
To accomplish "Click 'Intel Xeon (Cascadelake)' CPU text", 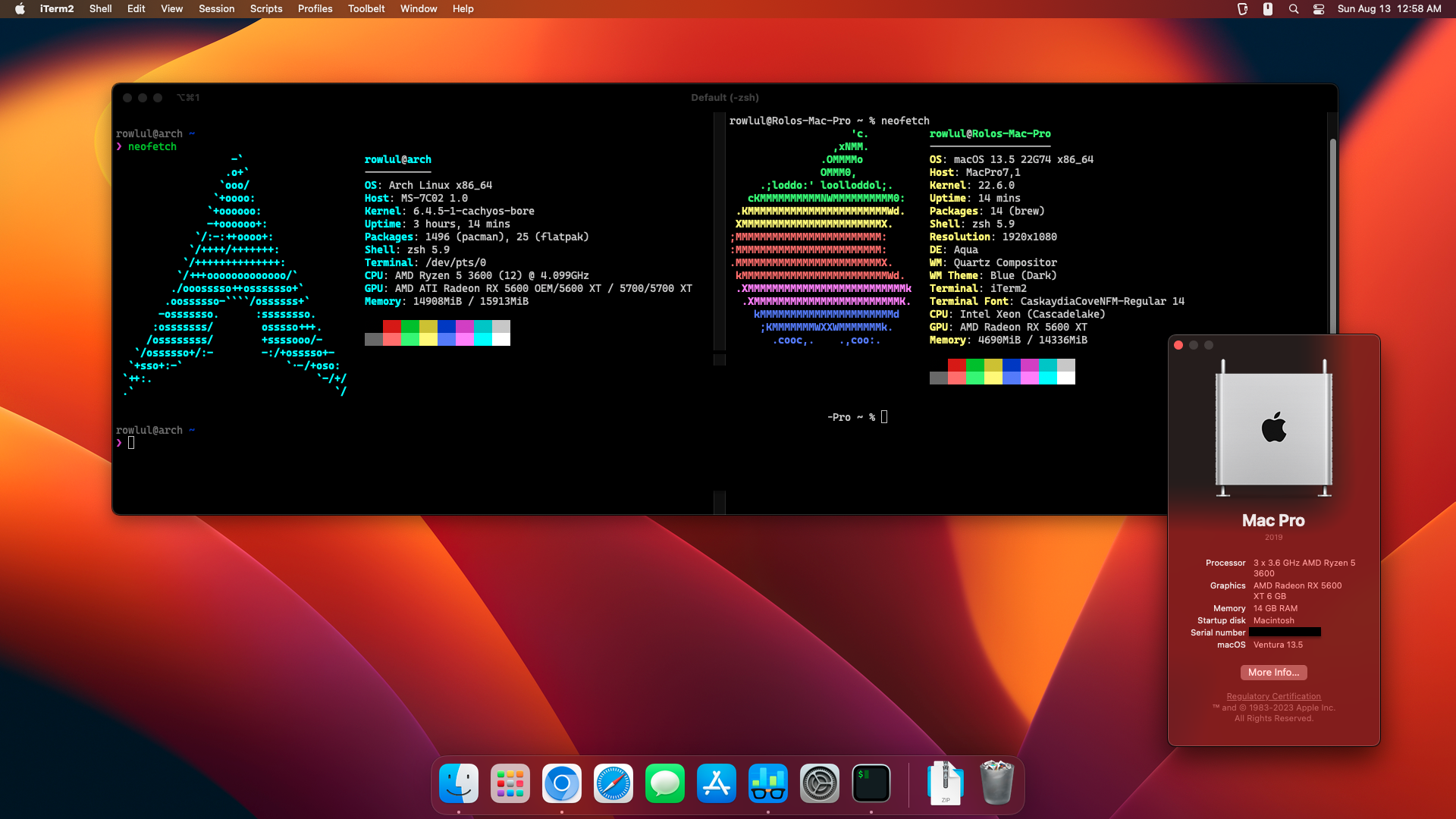I will pyautogui.click(x=1033, y=315).
